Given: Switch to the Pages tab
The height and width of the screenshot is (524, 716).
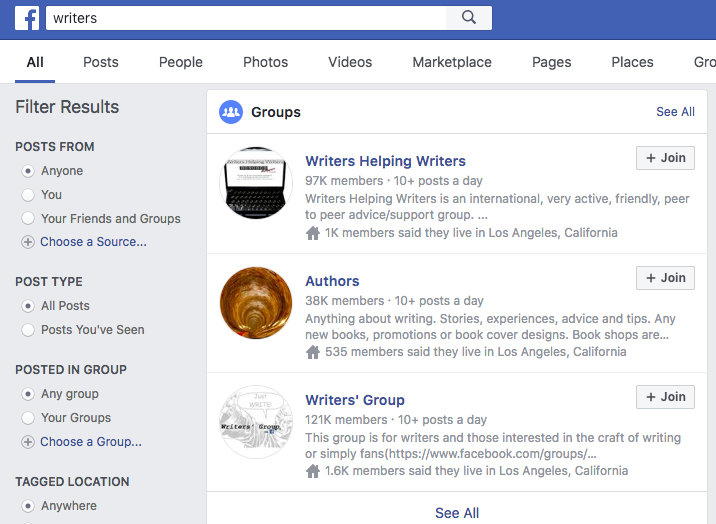Looking at the screenshot, I should tap(552, 62).
